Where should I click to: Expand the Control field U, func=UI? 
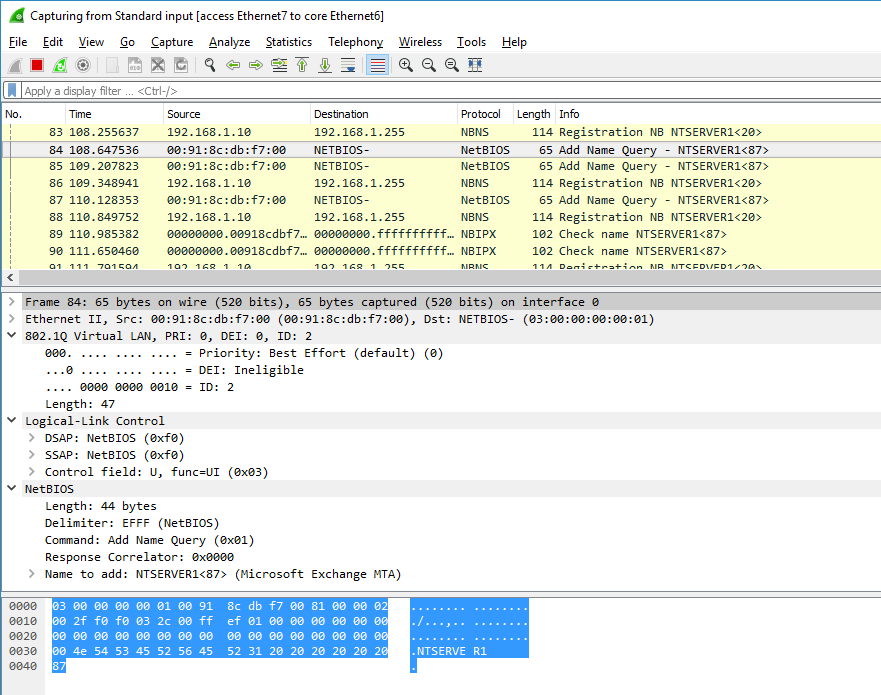click(x=31, y=471)
